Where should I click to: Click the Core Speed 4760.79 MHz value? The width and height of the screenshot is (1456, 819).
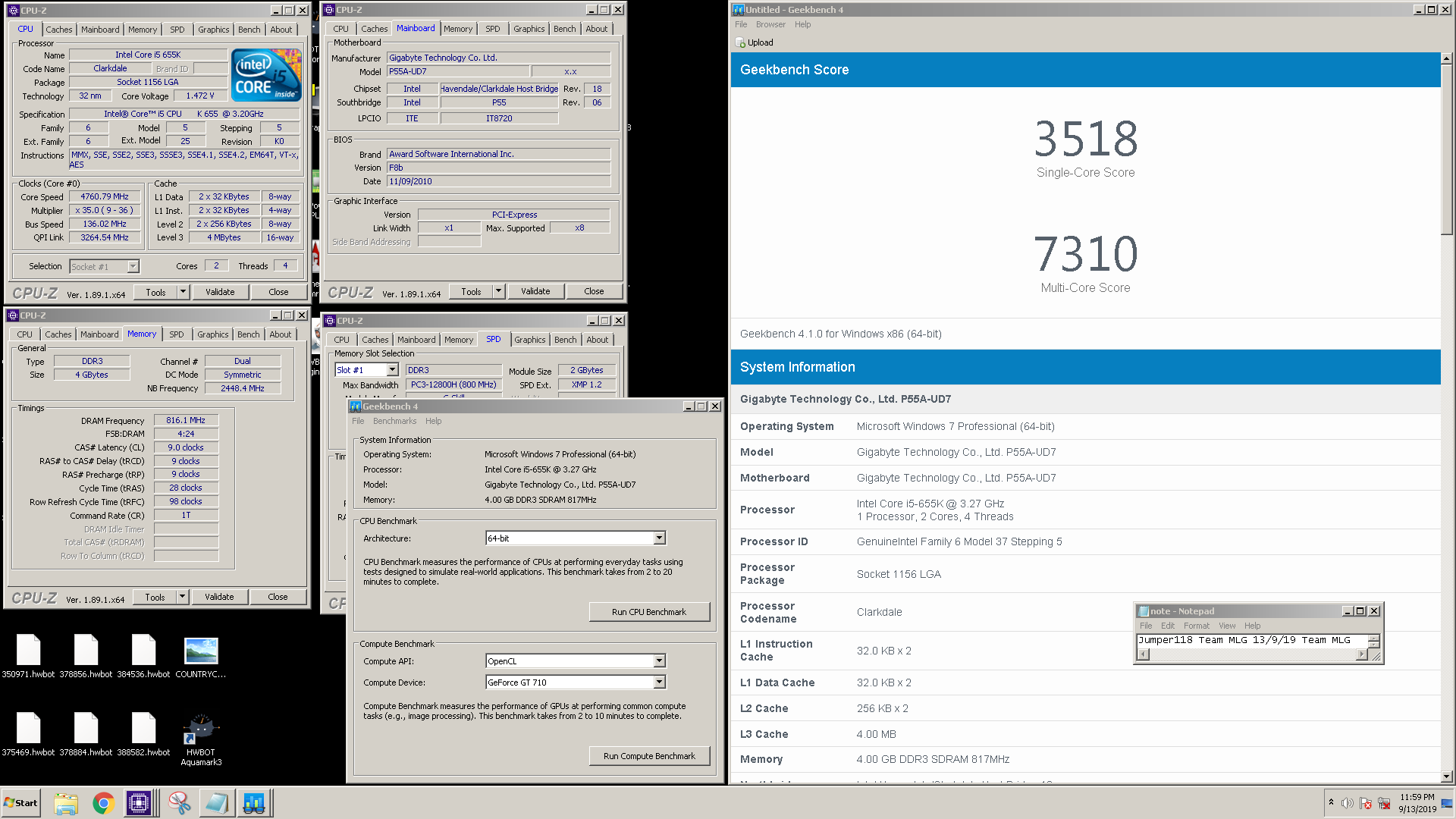(x=105, y=196)
